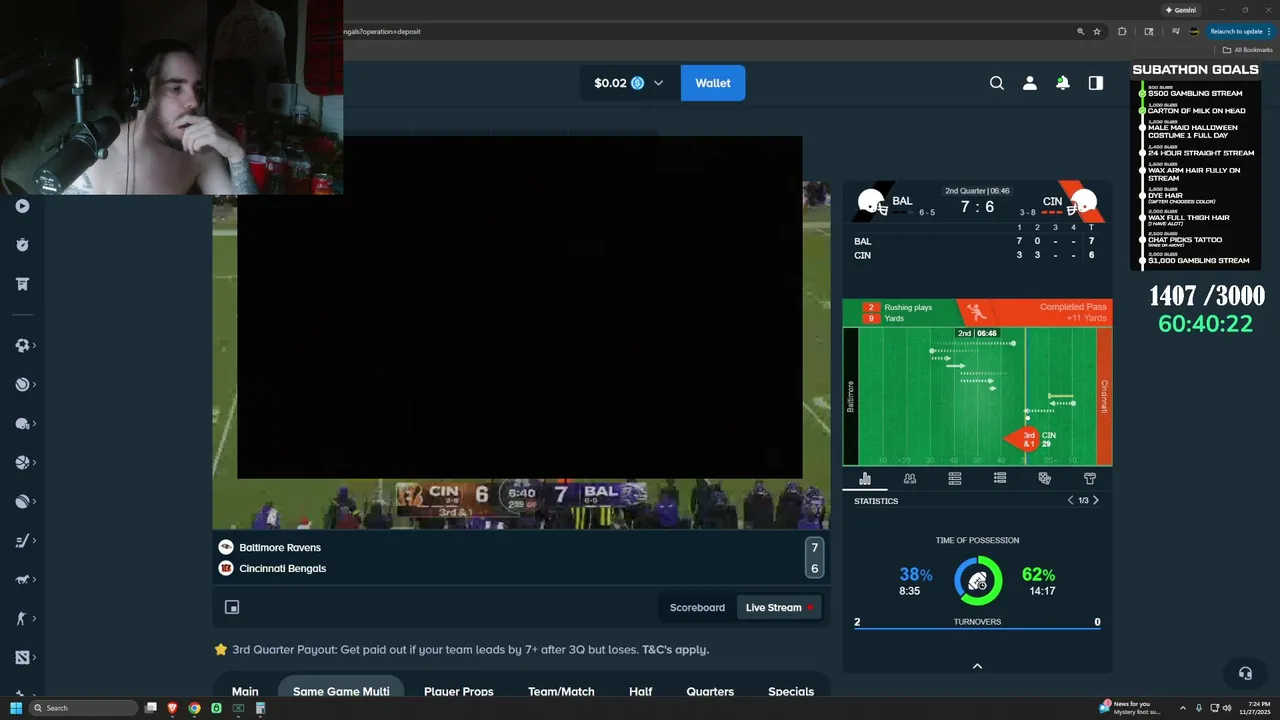The width and height of the screenshot is (1280, 720).
Task: Select the ice hockey stick sport icon
Action: coord(22,541)
